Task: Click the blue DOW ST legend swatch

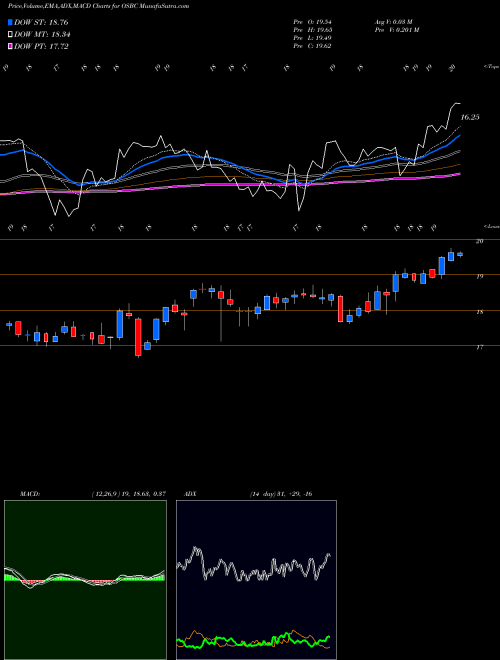Action: pyautogui.click(x=11, y=23)
